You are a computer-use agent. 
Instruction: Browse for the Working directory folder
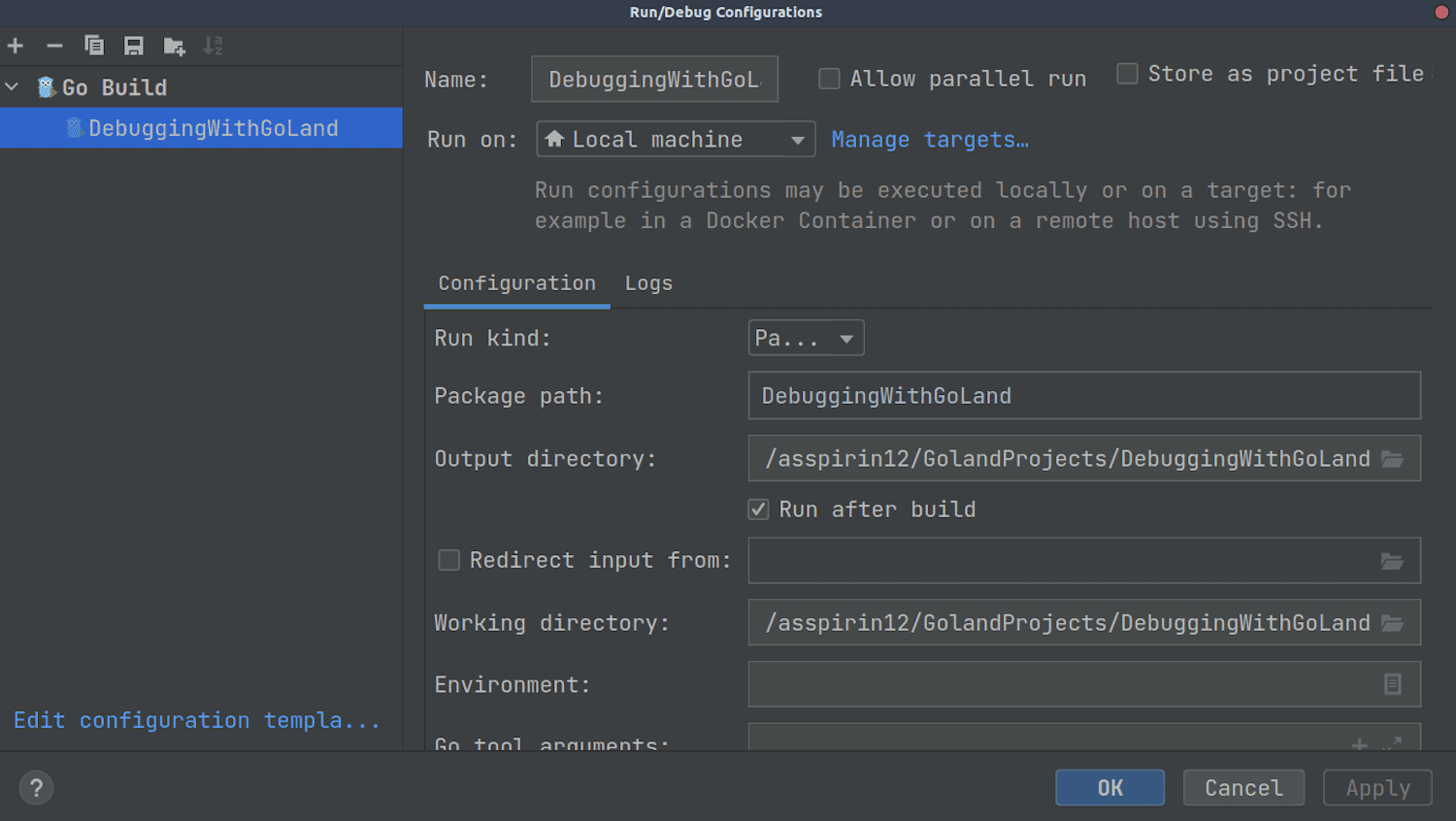click(1393, 623)
